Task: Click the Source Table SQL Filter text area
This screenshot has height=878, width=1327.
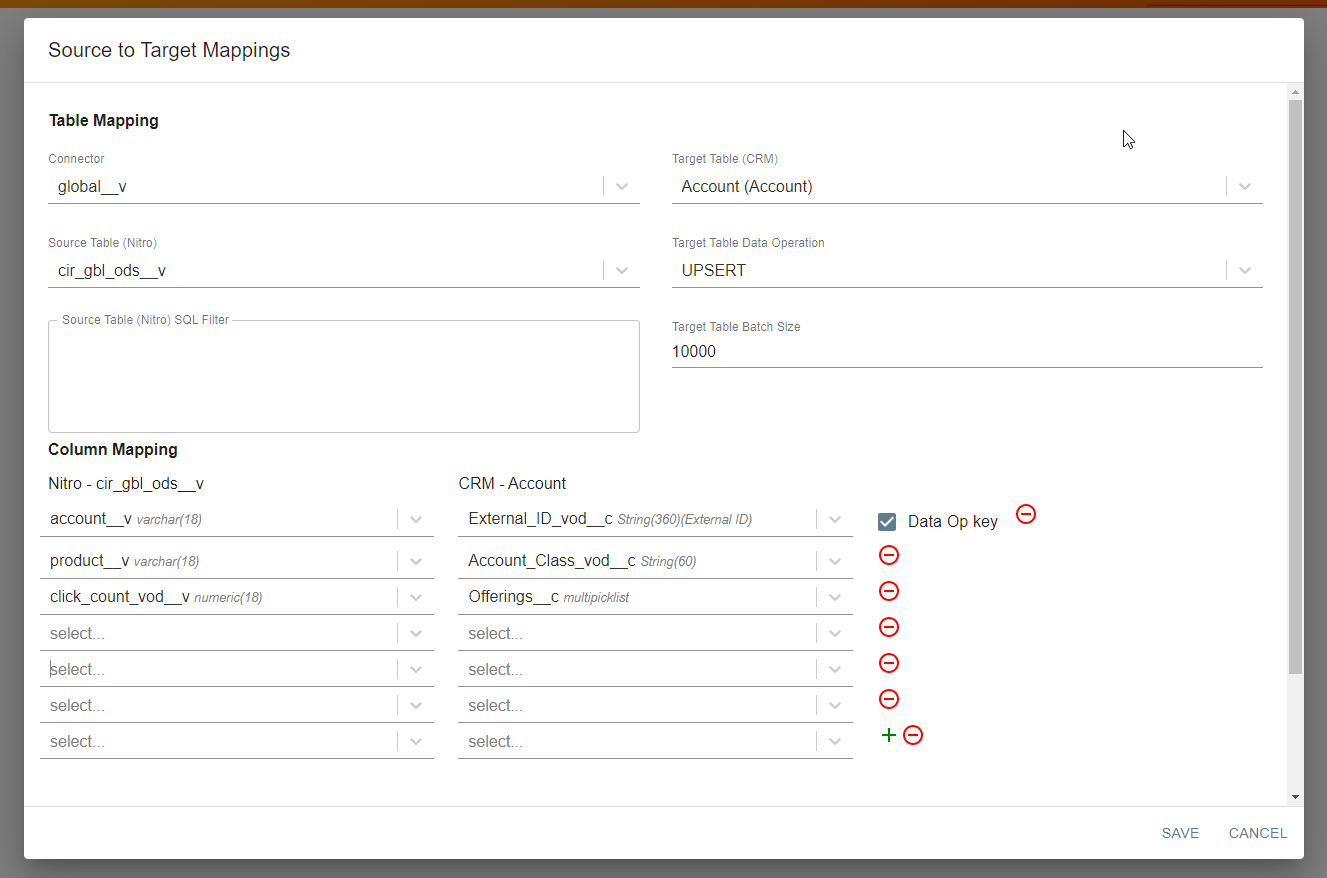Action: point(343,378)
